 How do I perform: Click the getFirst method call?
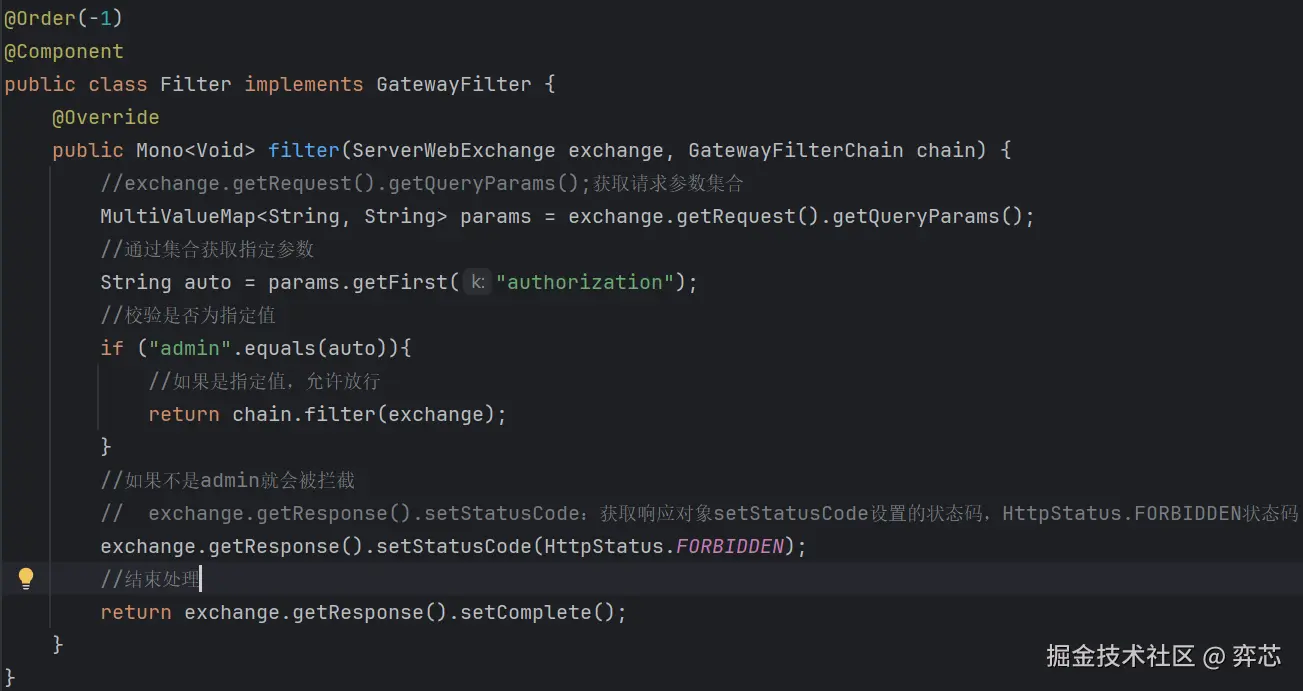click(399, 282)
